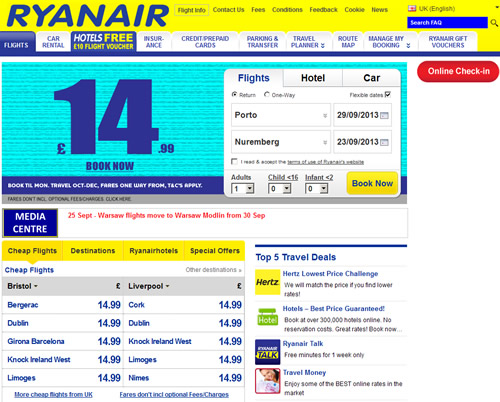Click the Hotels Free voucher banner
Screen dimensions: 500x402
point(103,42)
